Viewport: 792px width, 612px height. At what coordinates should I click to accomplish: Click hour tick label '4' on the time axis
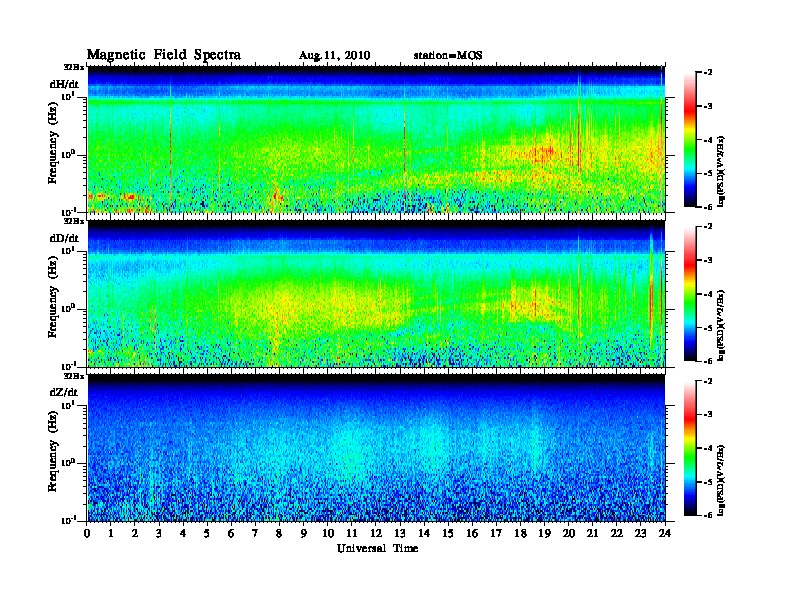pyautogui.click(x=183, y=533)
